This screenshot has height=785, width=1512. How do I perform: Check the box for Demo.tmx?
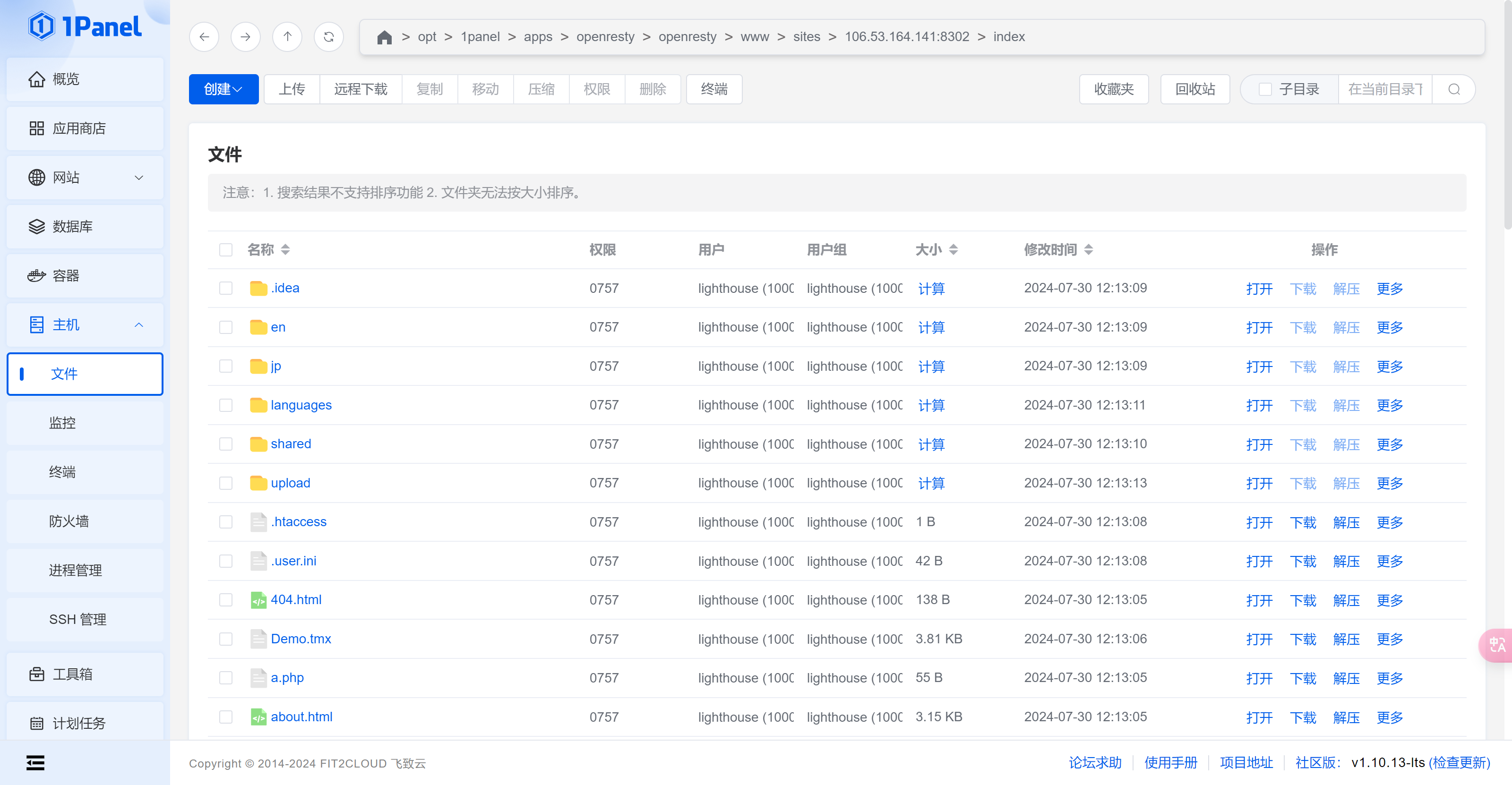(x=225, y=639)
